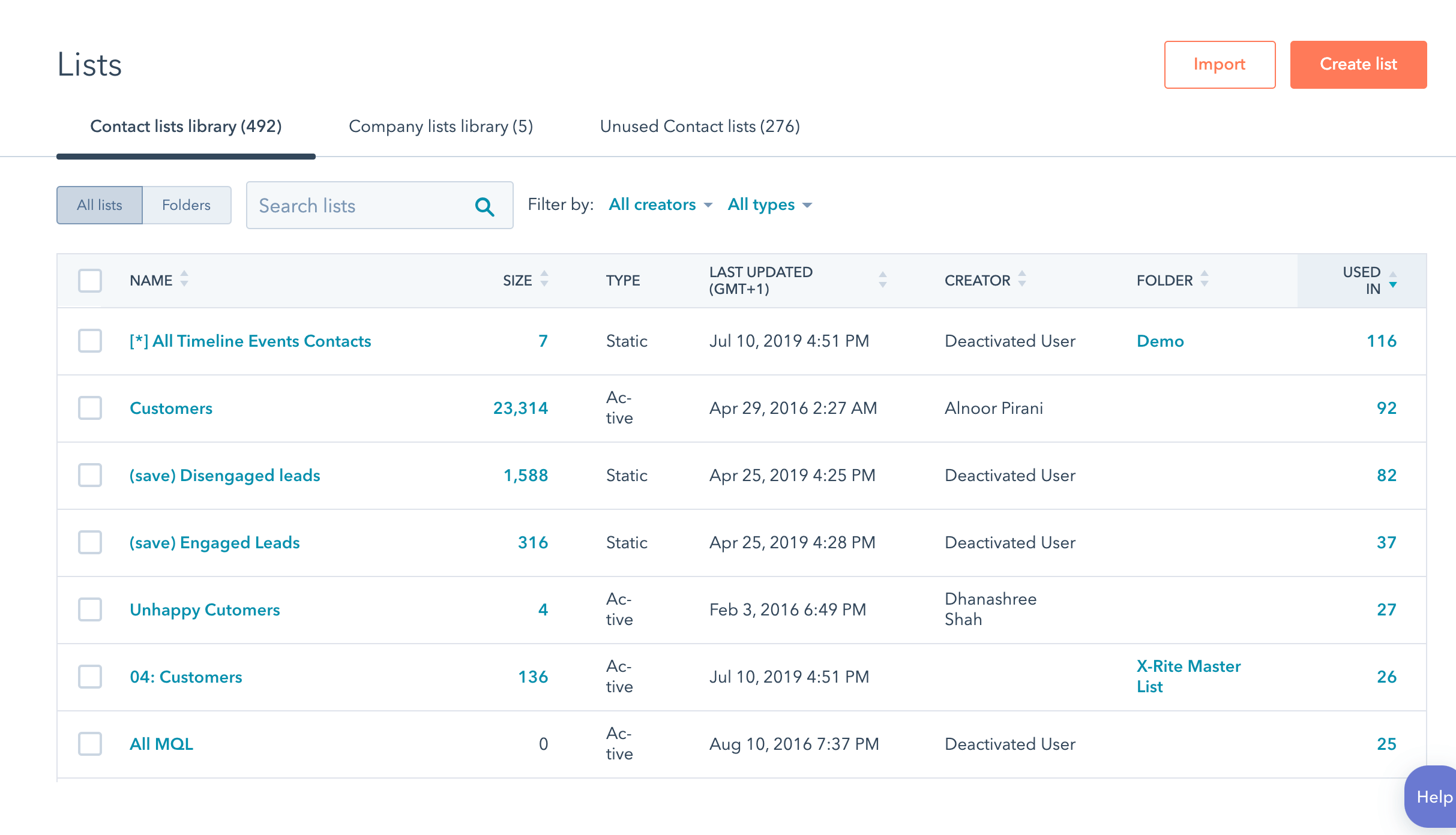Click the Import button
Image resolution: width=1456 pixels, height=835 pixels.
(1219, 64)
